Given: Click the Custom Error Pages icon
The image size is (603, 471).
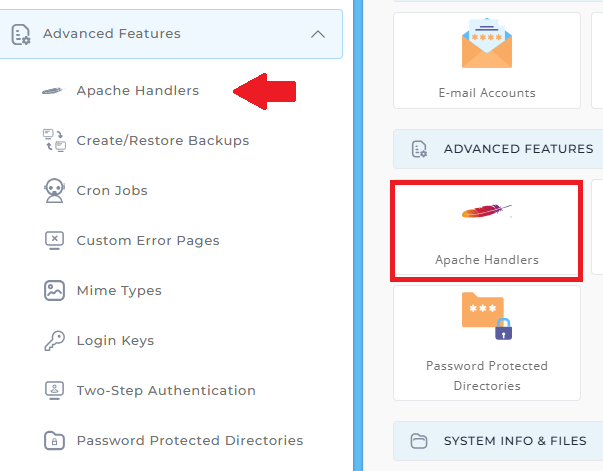Looking at the screenshot, I should (x=54, y=240).
